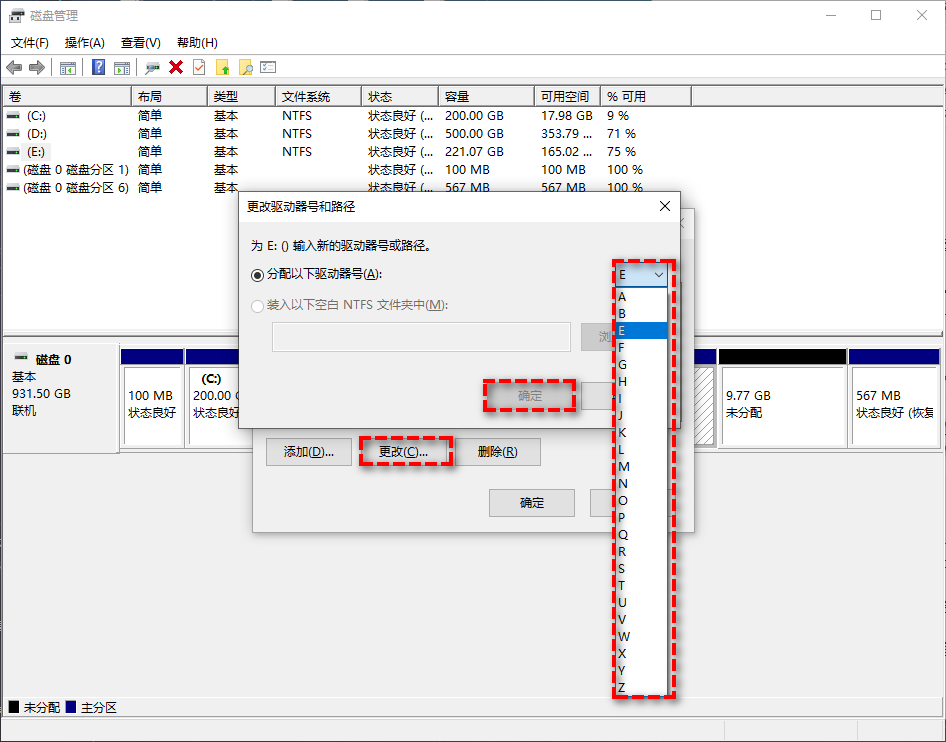Click the folder with green arrow icon
The image size is (946, 742).
tap(223, 68)
